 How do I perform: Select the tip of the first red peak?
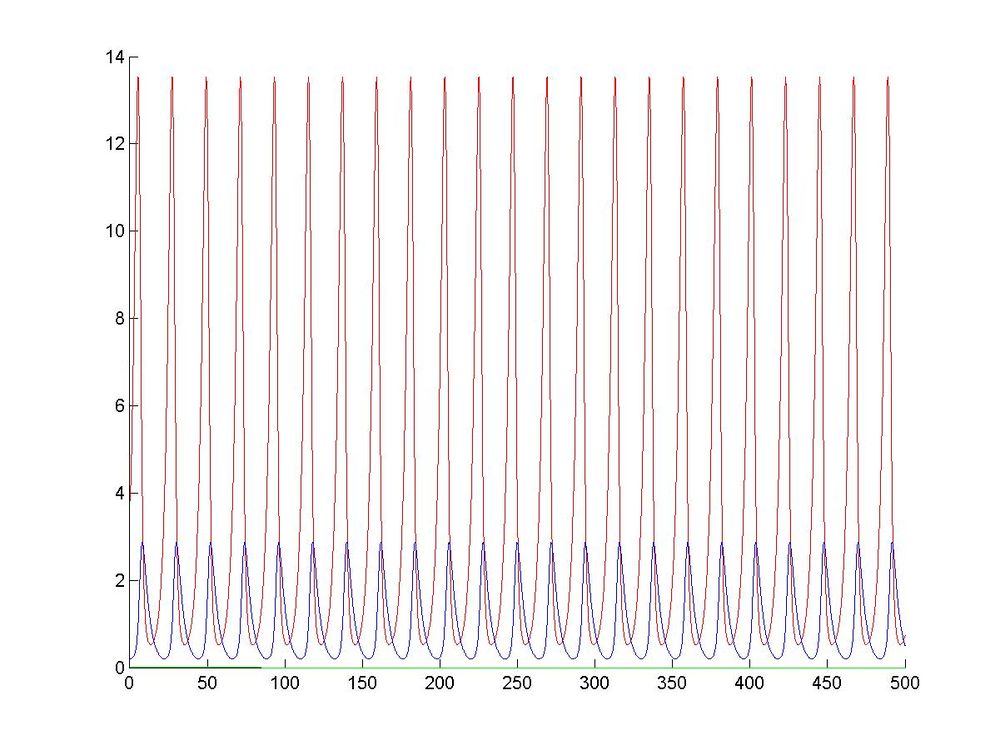[x=138, y=77]
